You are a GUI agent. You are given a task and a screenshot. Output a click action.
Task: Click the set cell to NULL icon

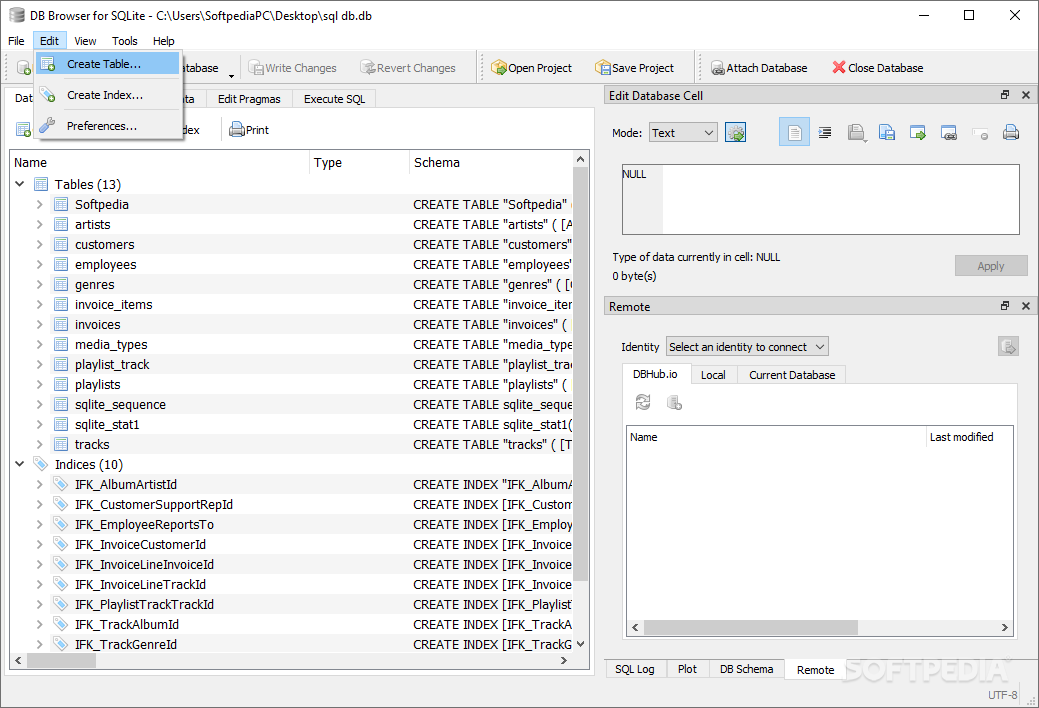(980, 133)
